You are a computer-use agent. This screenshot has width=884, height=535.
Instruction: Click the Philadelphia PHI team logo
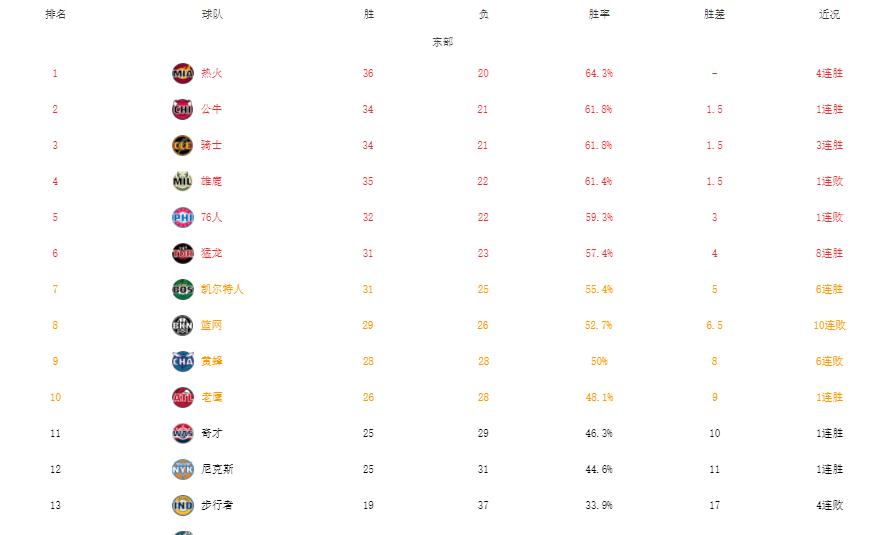tap(183, 218)
